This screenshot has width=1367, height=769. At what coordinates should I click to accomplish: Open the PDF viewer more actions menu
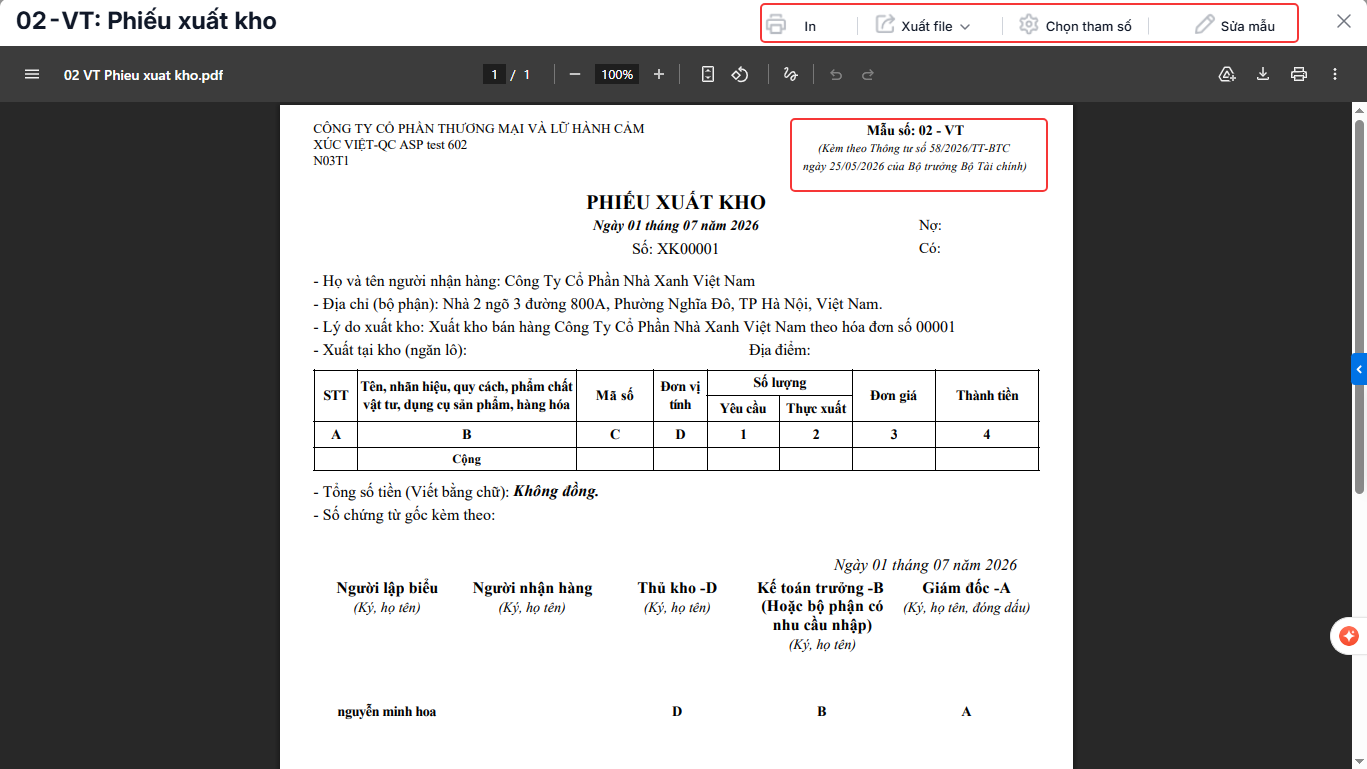[1335, 74]
